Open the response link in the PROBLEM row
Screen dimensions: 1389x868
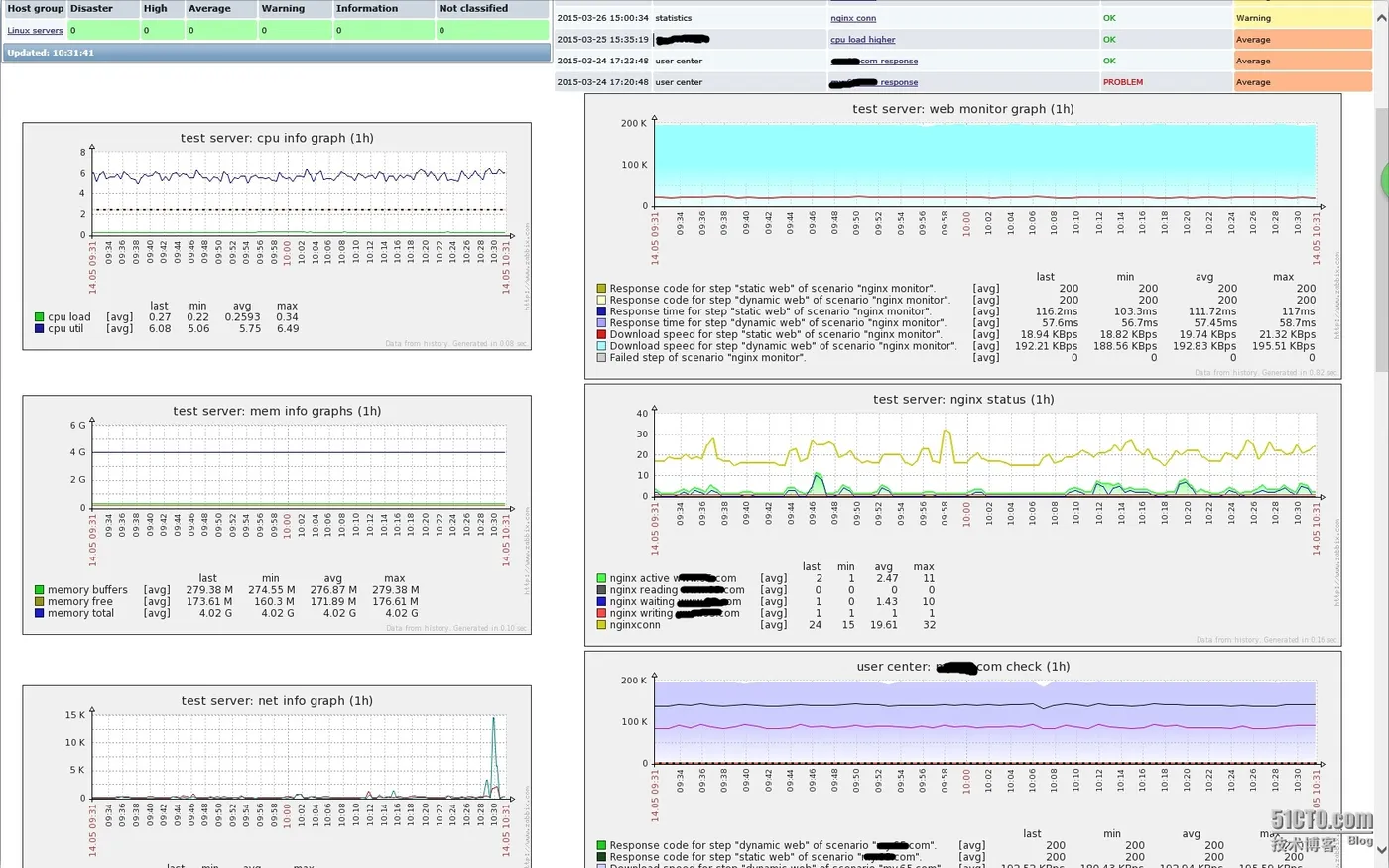874,82
